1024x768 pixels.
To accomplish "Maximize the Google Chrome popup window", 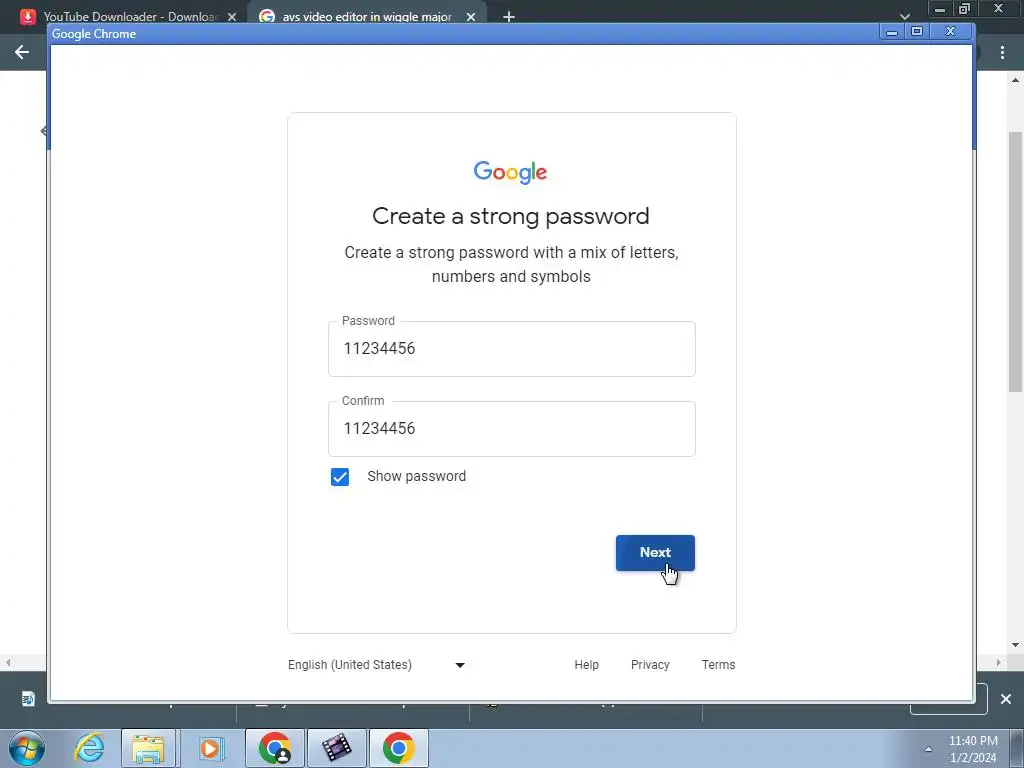I will 917,31.
